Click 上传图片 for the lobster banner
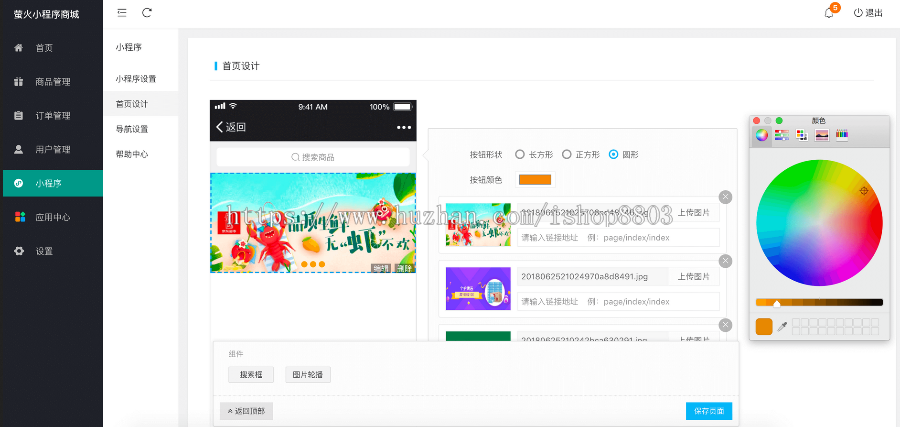900x427 pixels. tap(694, 212)
